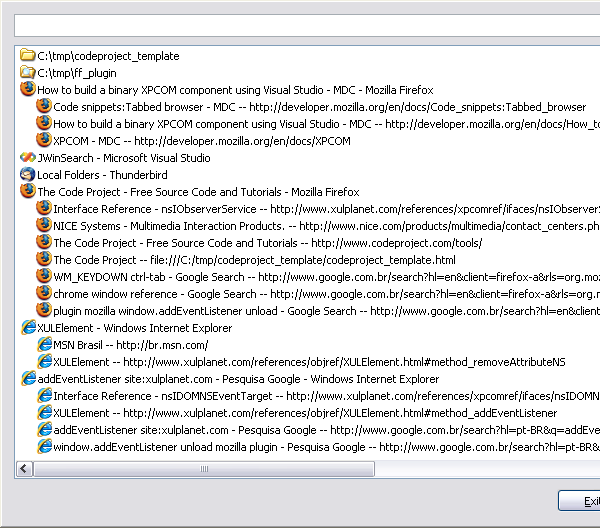Click the folder icon for C:\tmp\ff_plugin
This screenshot has width=600, height=528.
pos(27,72)
